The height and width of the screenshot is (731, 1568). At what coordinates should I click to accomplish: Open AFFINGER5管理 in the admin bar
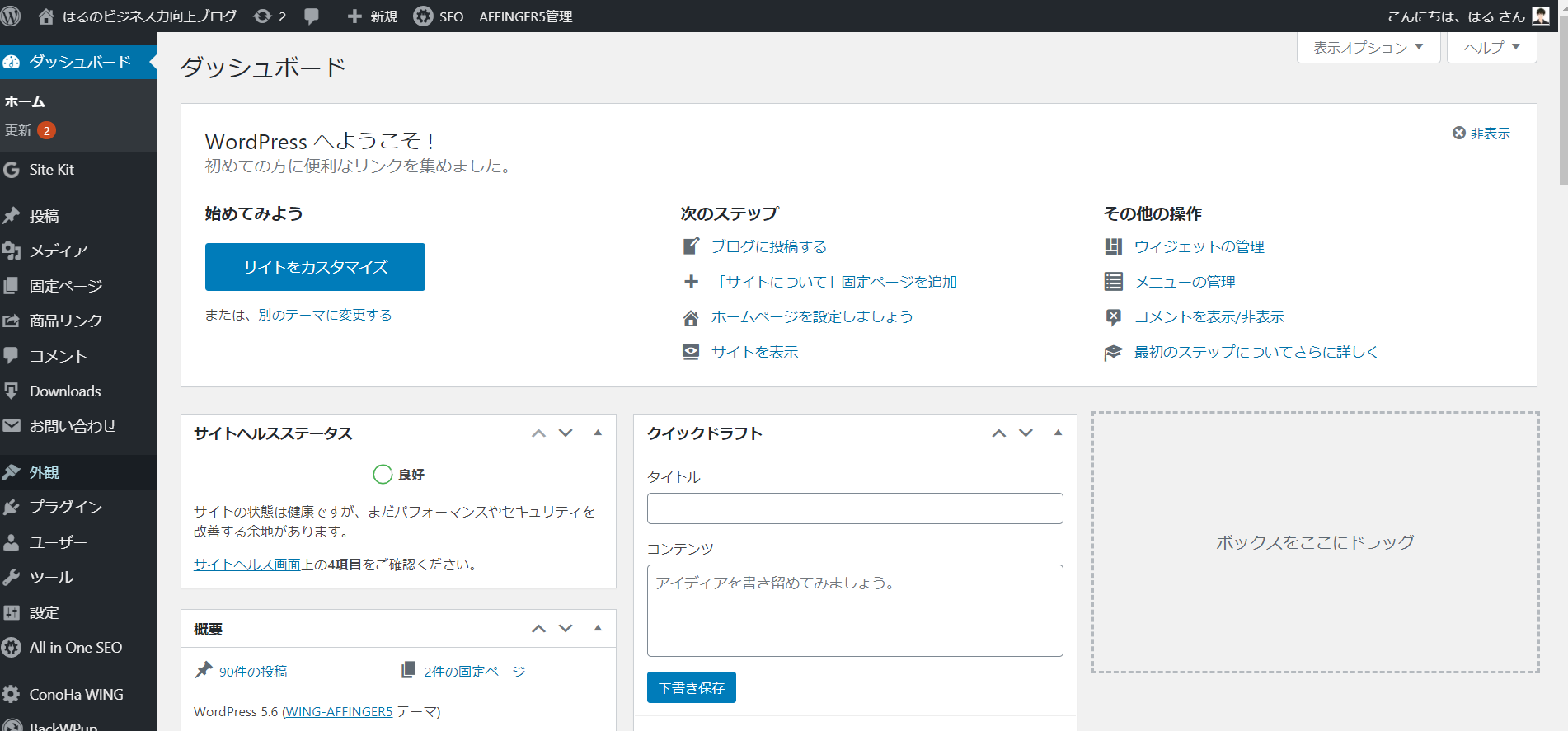[x=526, y=16]
